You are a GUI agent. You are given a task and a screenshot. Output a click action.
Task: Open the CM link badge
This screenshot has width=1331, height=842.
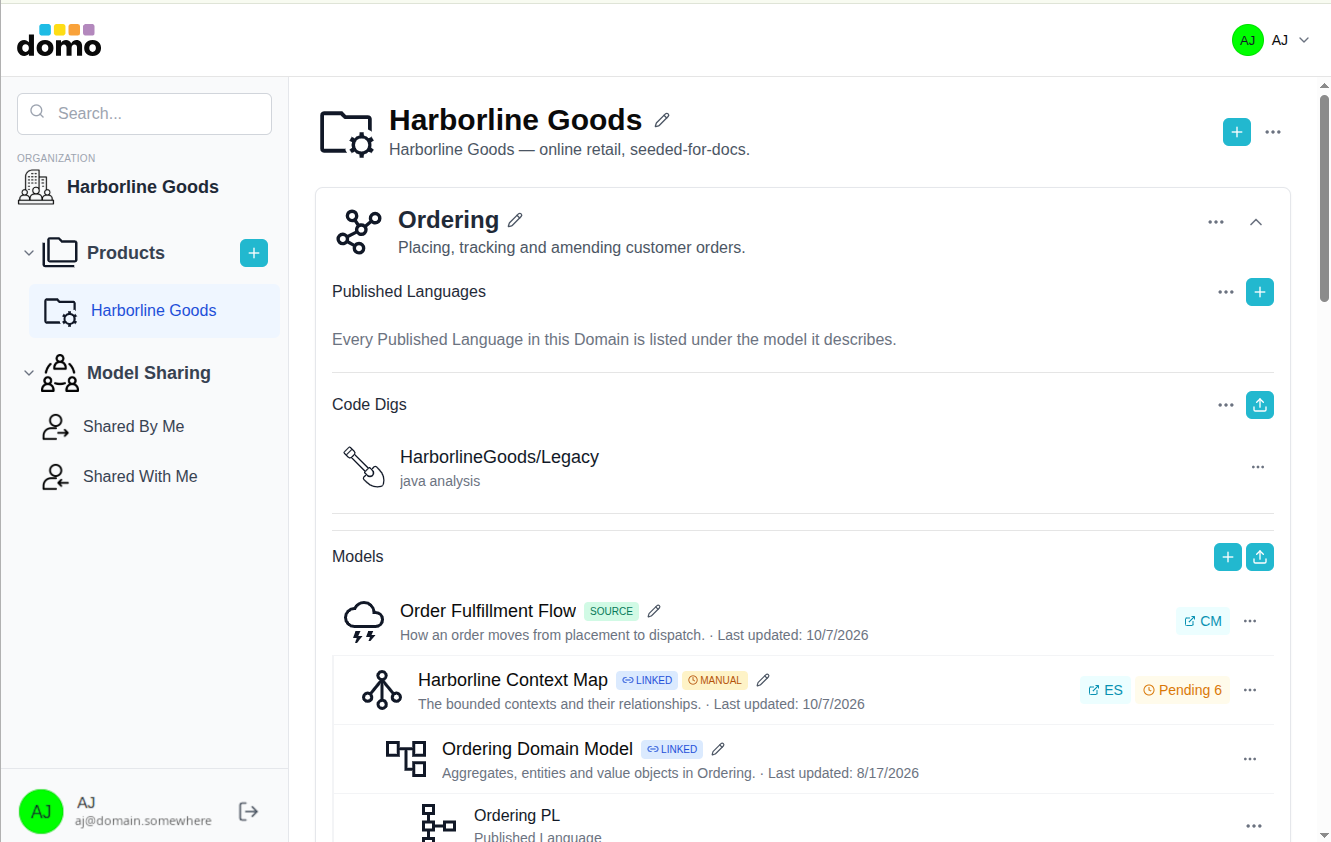point(1203,621)
